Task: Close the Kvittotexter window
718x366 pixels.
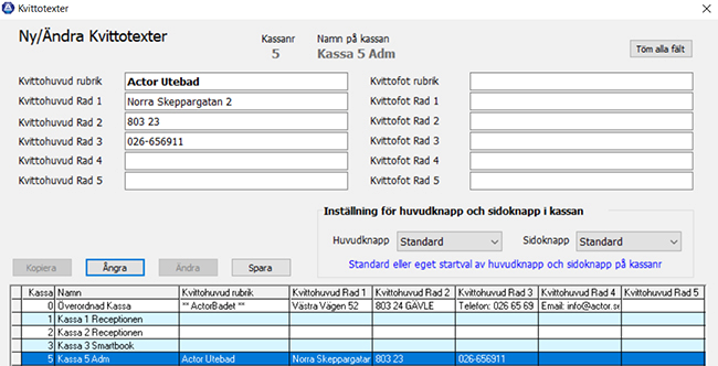Action: [707, 9]
